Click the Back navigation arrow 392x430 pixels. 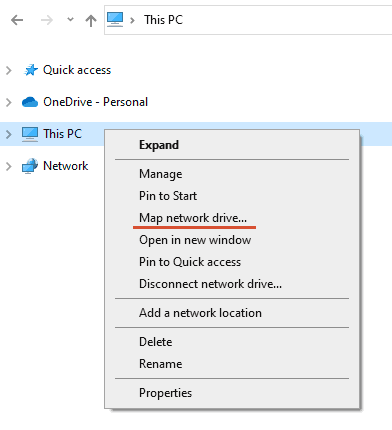(x=17, y=20)
